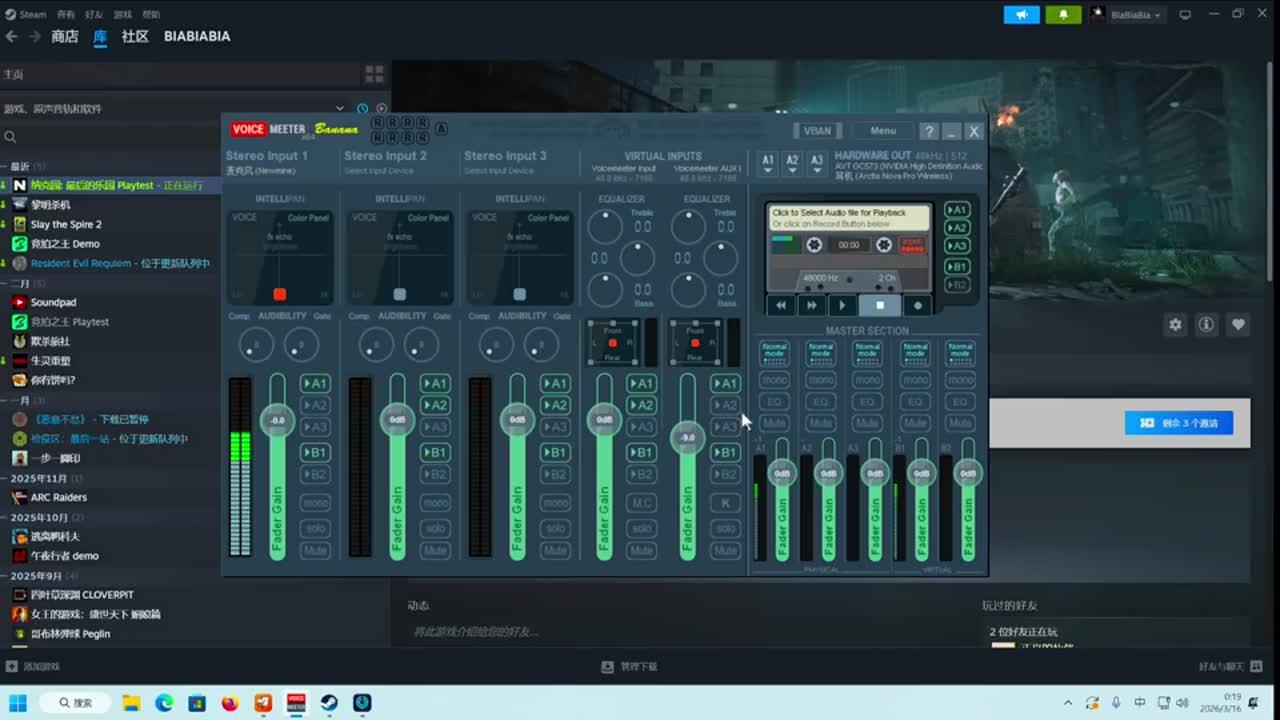Image resolution: width=1280 pixels, height=720 pixels.
Task: Click the VBAN button
Action: pos(817,131)
